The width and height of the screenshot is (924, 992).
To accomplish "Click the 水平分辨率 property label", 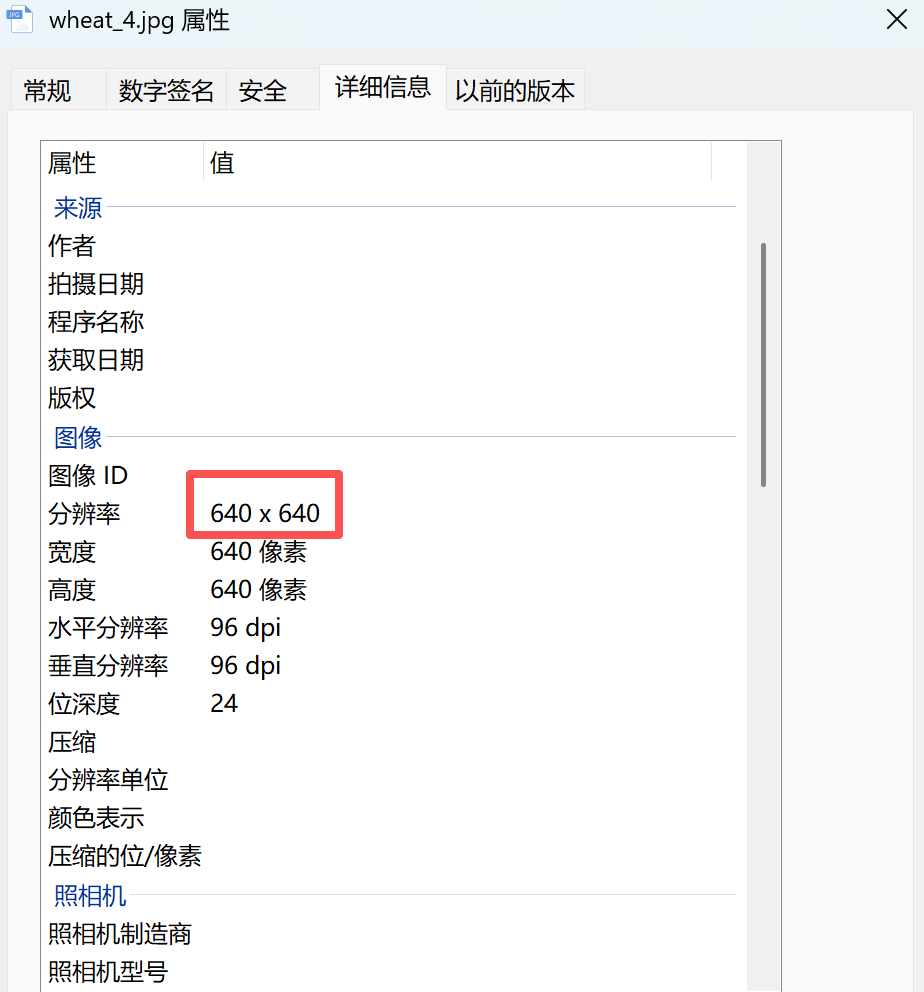I will [108, 628].
